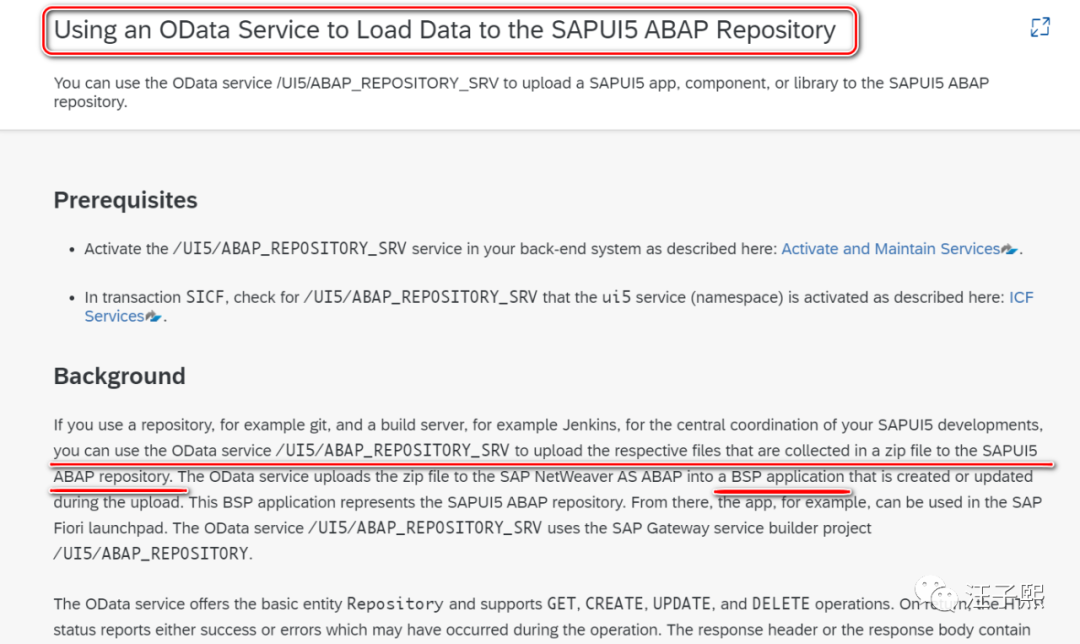Click the Background heading
The width and height of the screenshot is (1080, 644).
point(120,376)
